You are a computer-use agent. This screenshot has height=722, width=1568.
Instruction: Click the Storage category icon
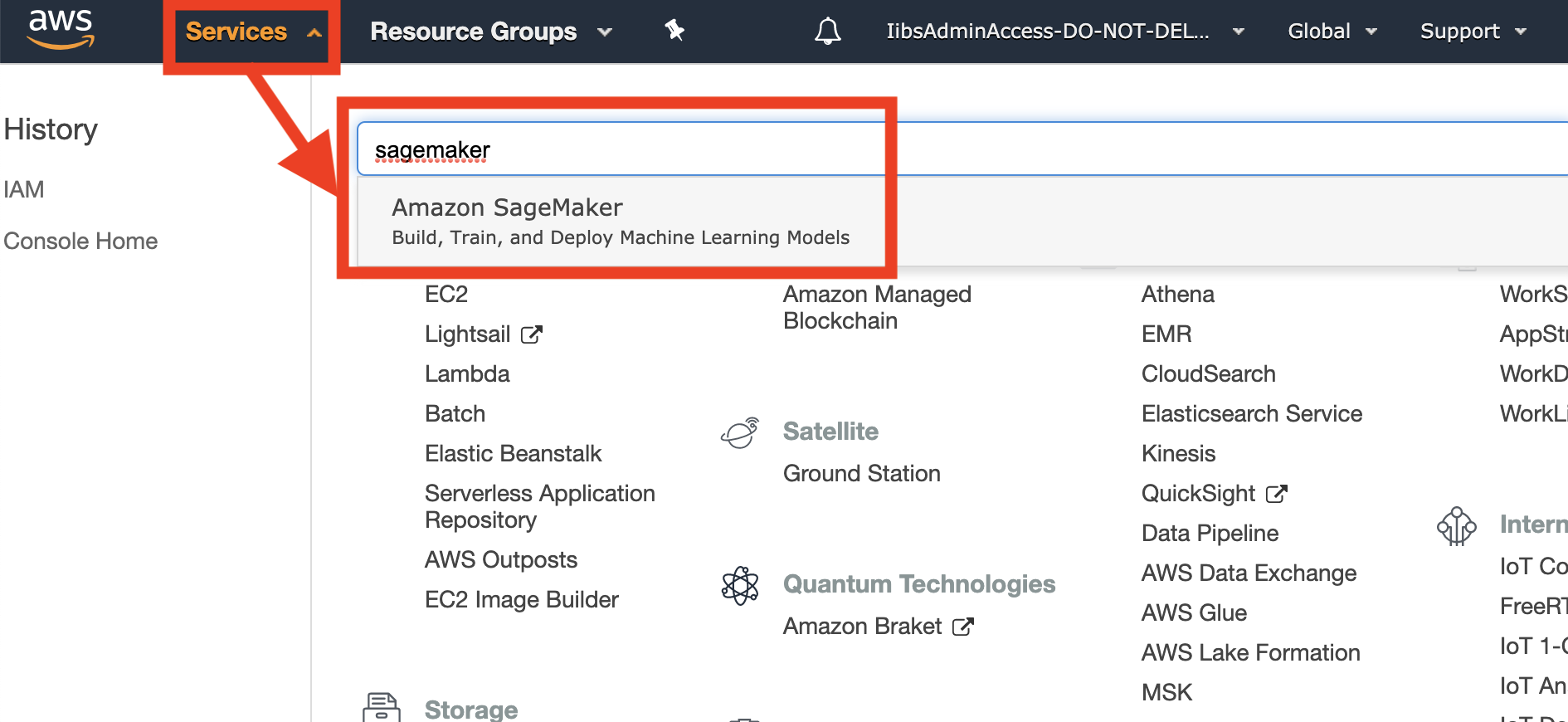[381, 708]
